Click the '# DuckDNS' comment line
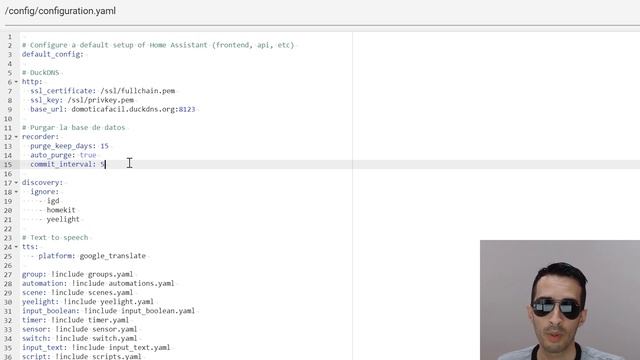Screen dimensions: 640x360 [40, 73]
